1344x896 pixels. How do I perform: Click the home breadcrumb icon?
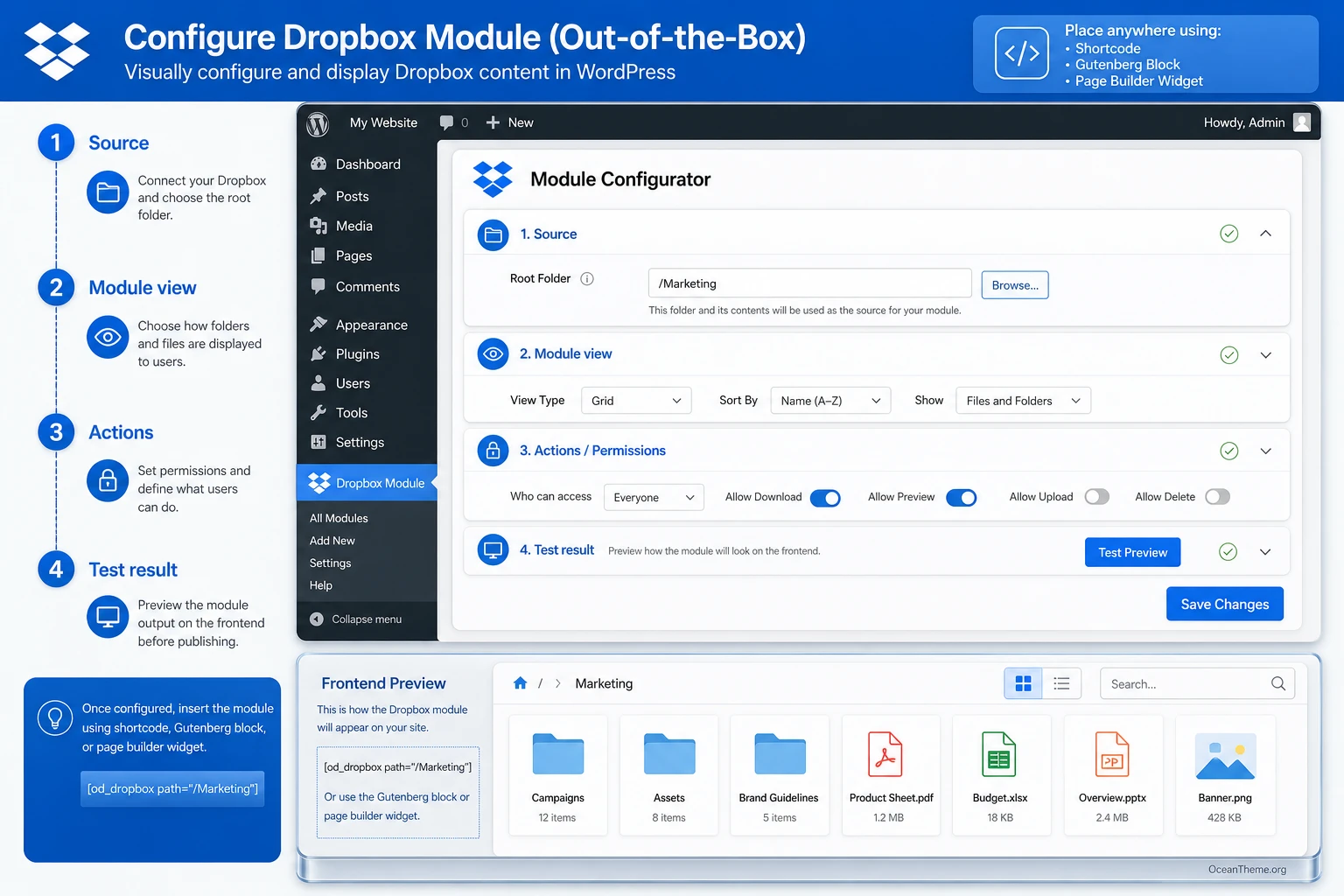pyautogui.click(x=520, y=682)
